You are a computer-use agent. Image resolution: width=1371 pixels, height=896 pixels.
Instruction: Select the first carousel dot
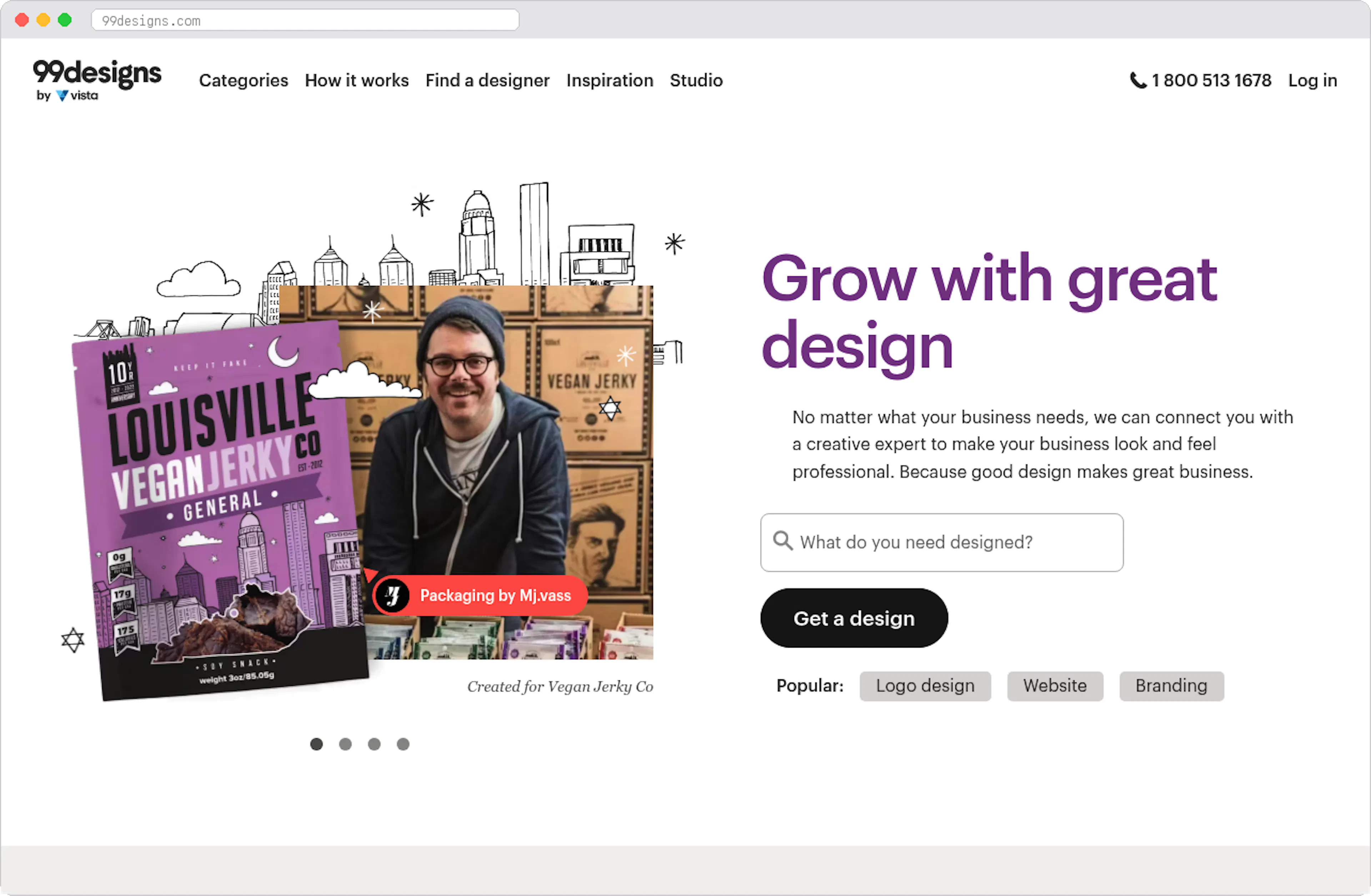point(316,744)
